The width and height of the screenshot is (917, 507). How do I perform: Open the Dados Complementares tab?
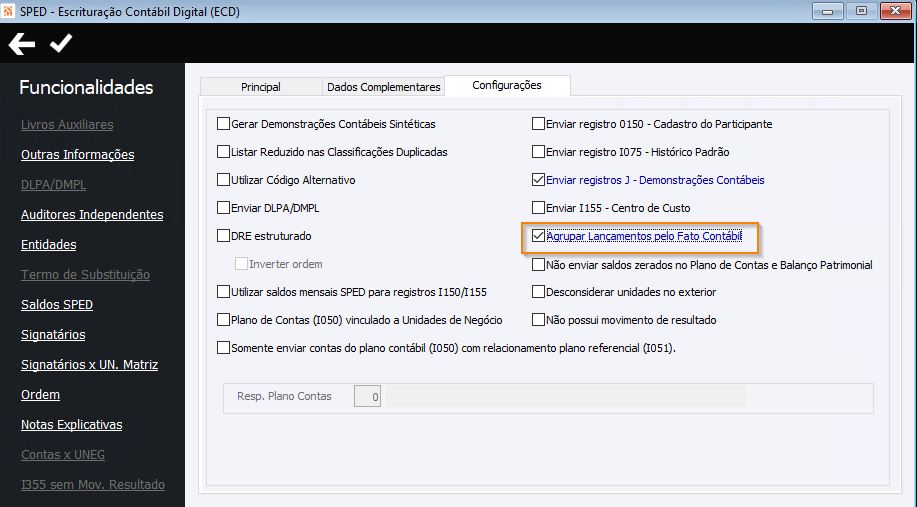tap(383, 87)
